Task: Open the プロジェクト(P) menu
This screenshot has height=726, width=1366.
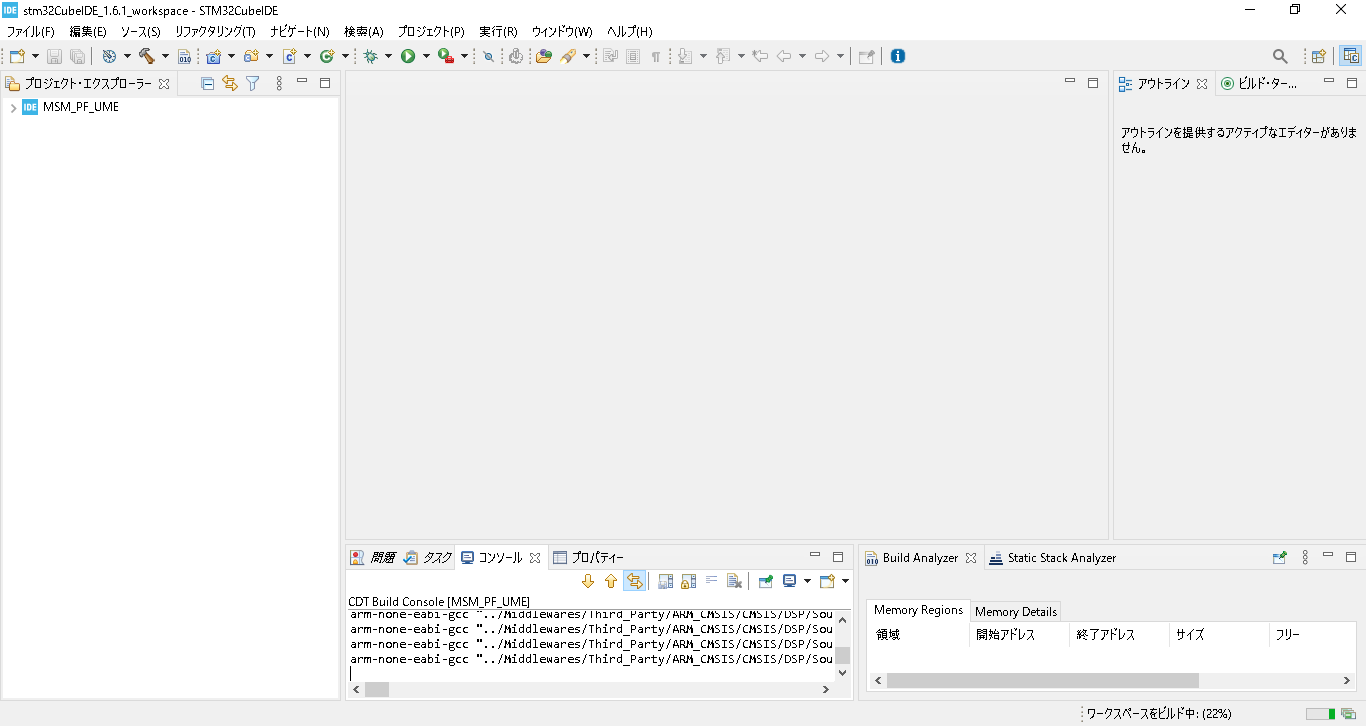Action: pos(431,32)
